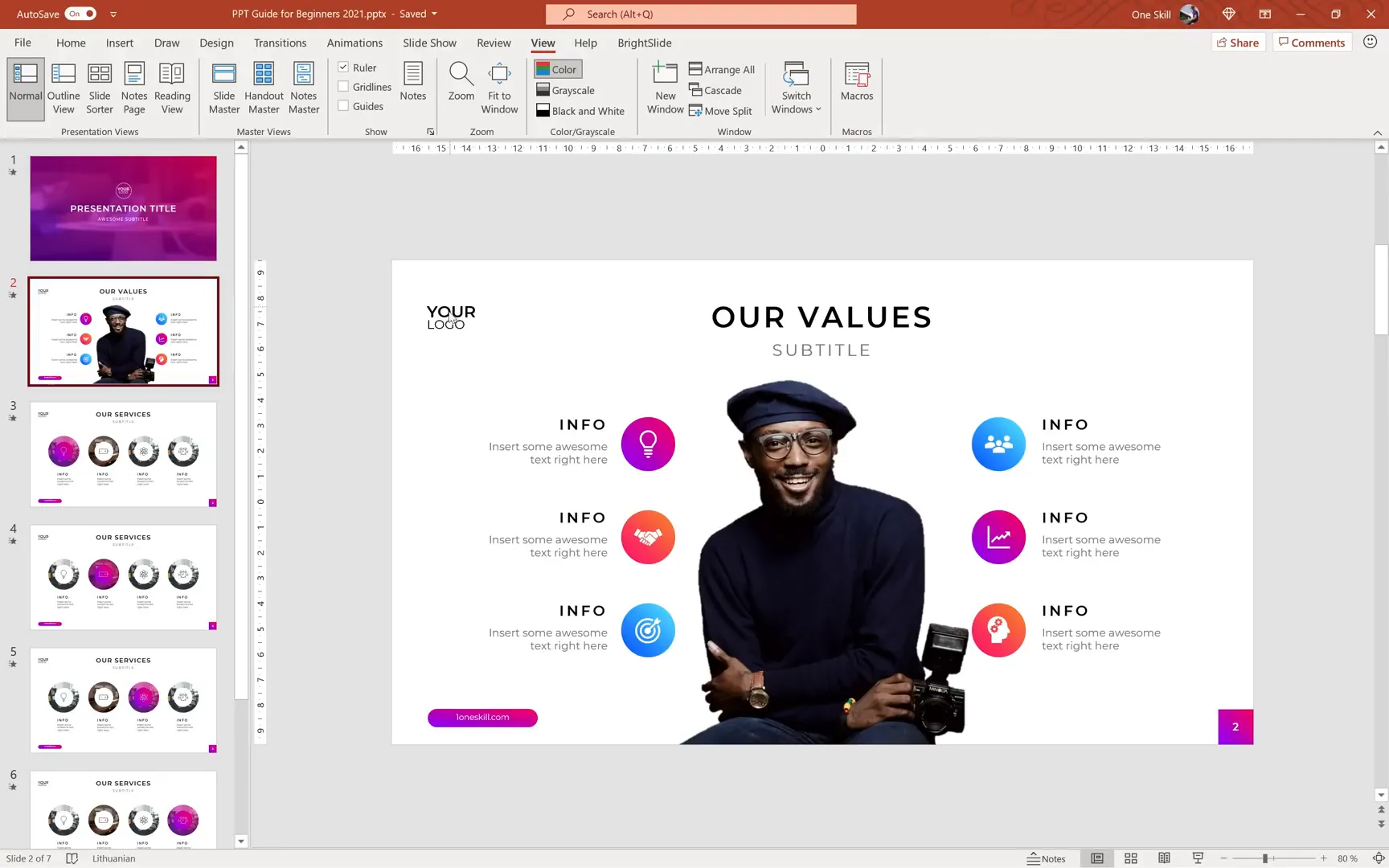
Task: Open the Macros dialog
Action: point(857,82)
